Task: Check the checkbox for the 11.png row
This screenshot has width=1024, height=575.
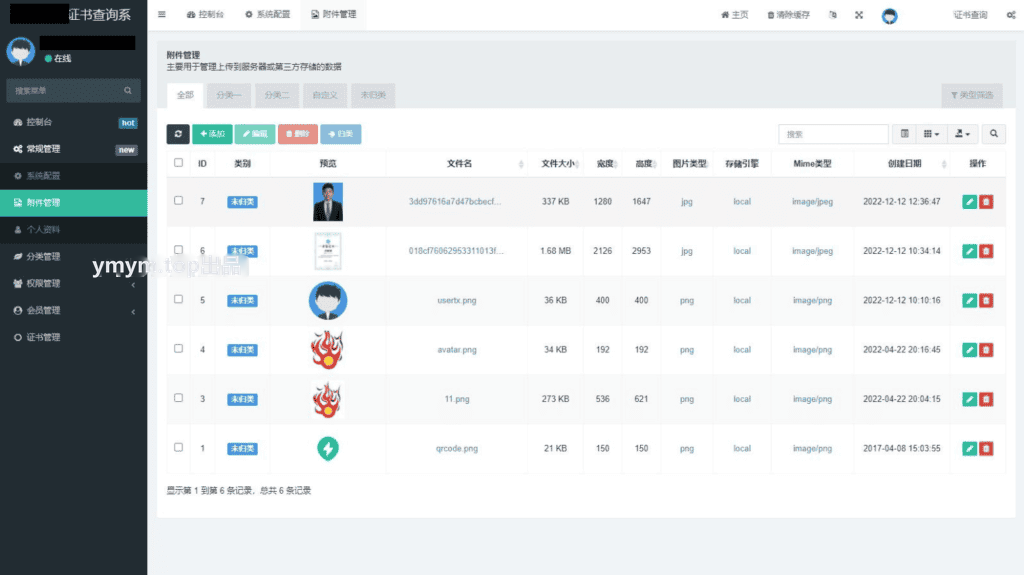Action: [178, 398]
